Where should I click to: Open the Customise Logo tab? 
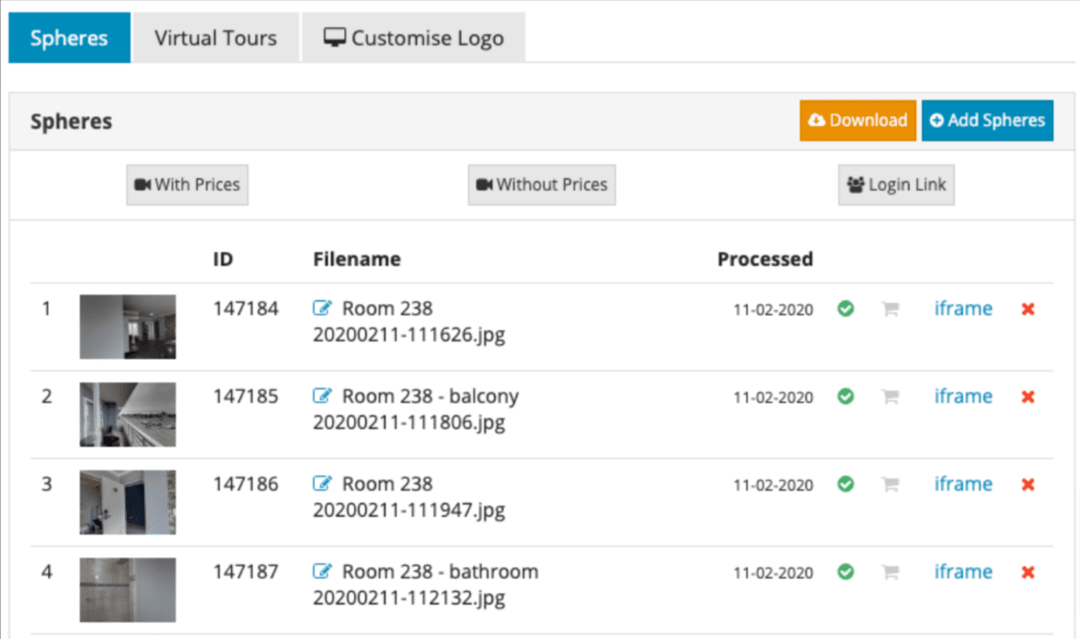point(413,37)
